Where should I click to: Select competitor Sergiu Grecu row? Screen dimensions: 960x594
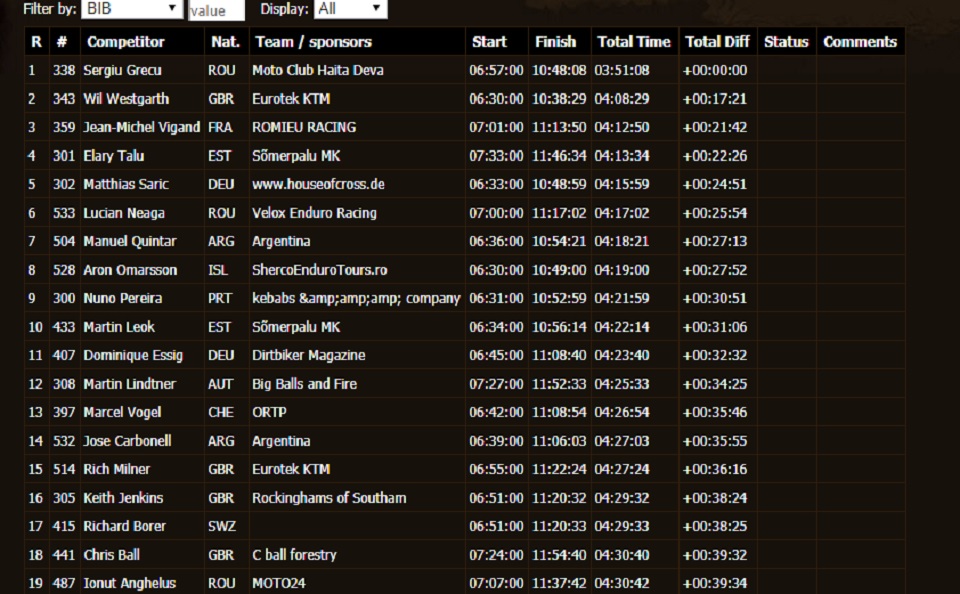122,71
